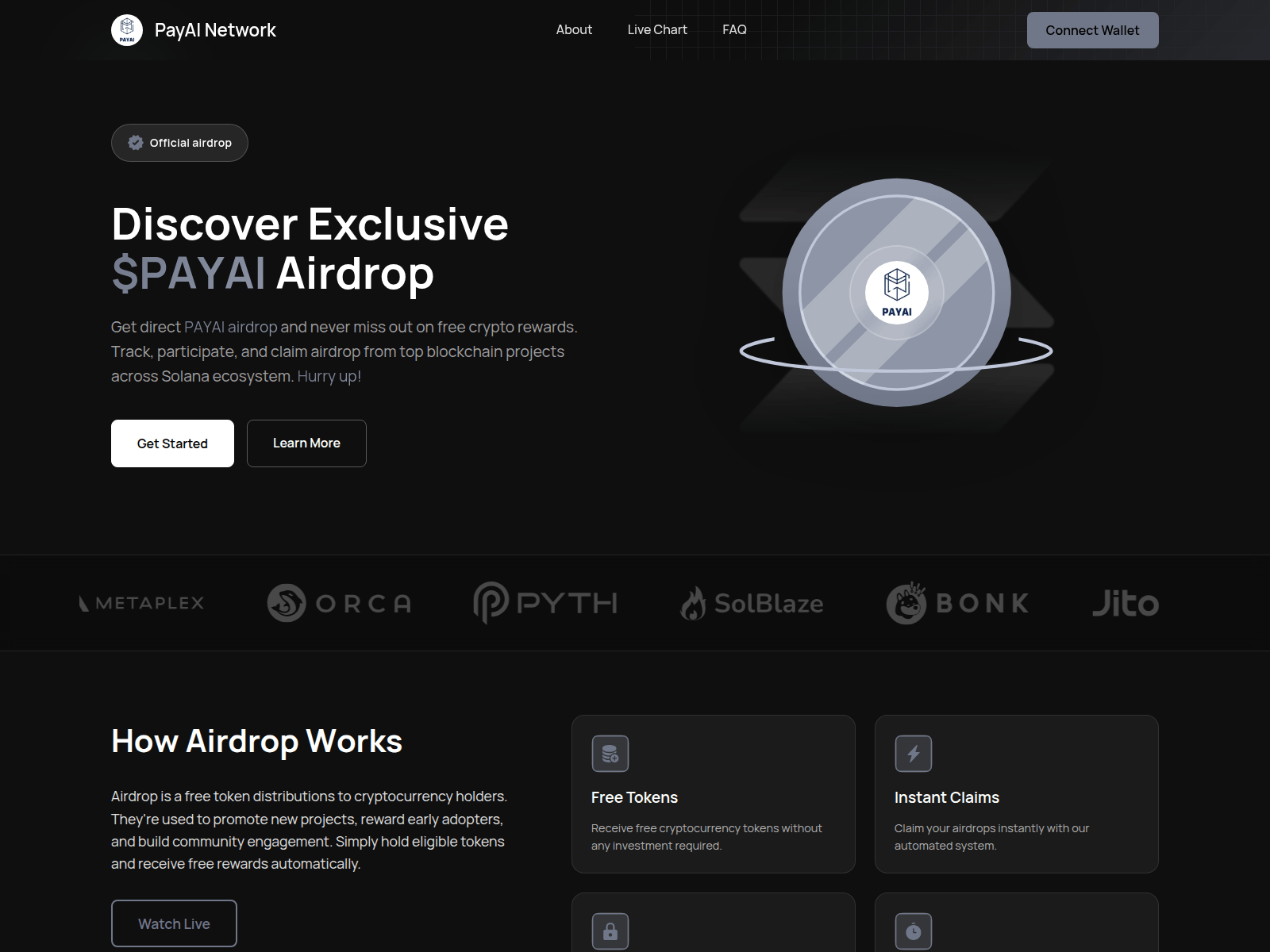Select the lightning icon on Instant Claims card
1270x952 pixels.
pyautogui.click(x=913, y=753)
